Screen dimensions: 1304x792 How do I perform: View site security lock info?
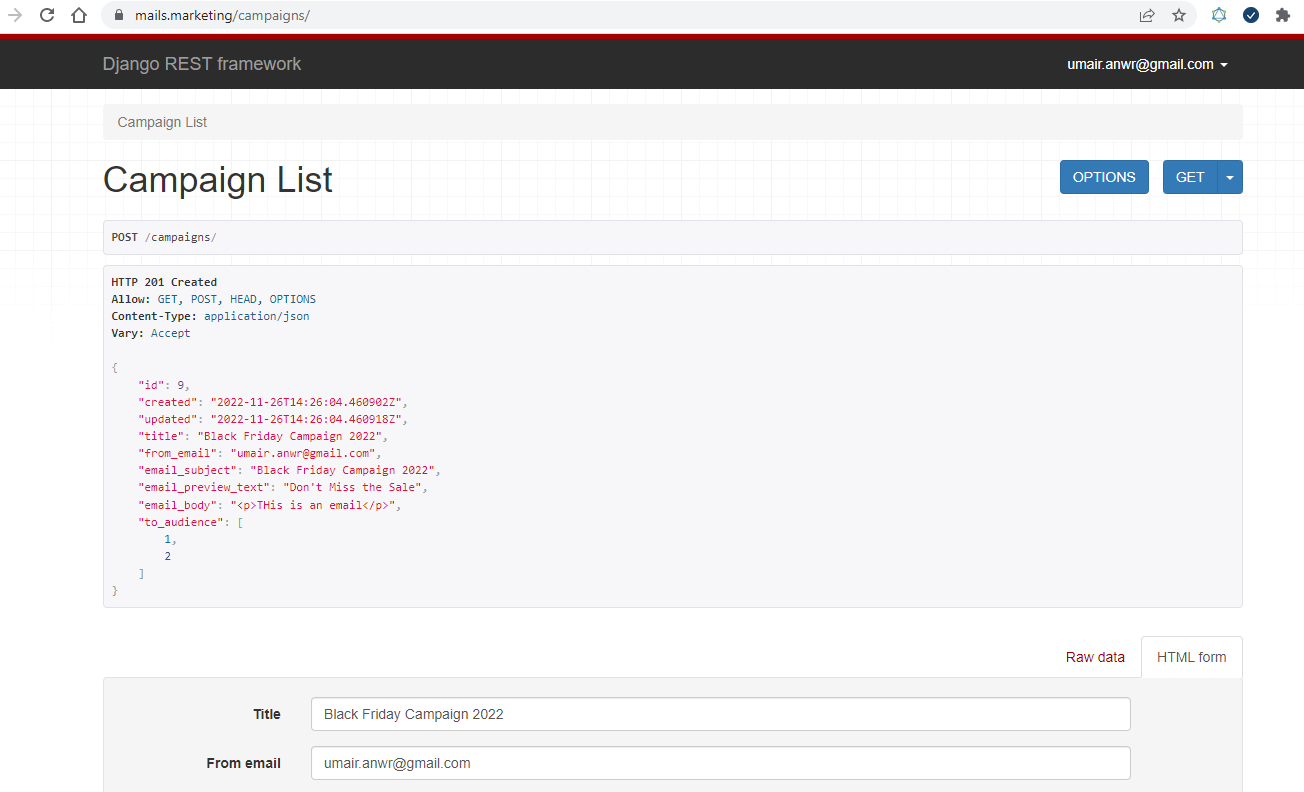coord(118,15)
